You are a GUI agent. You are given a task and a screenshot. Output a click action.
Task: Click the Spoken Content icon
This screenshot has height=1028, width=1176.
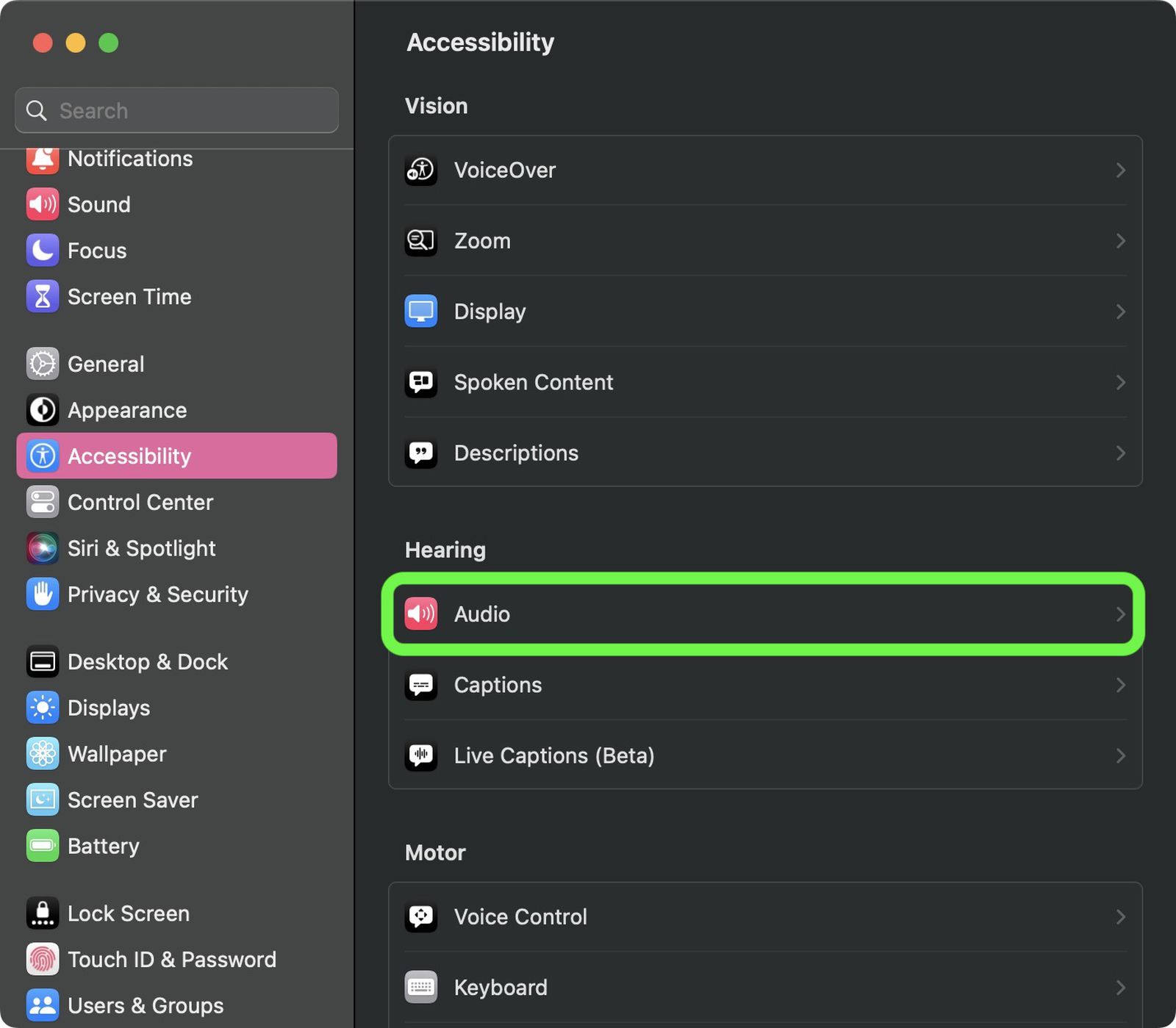tap(421, 382)
